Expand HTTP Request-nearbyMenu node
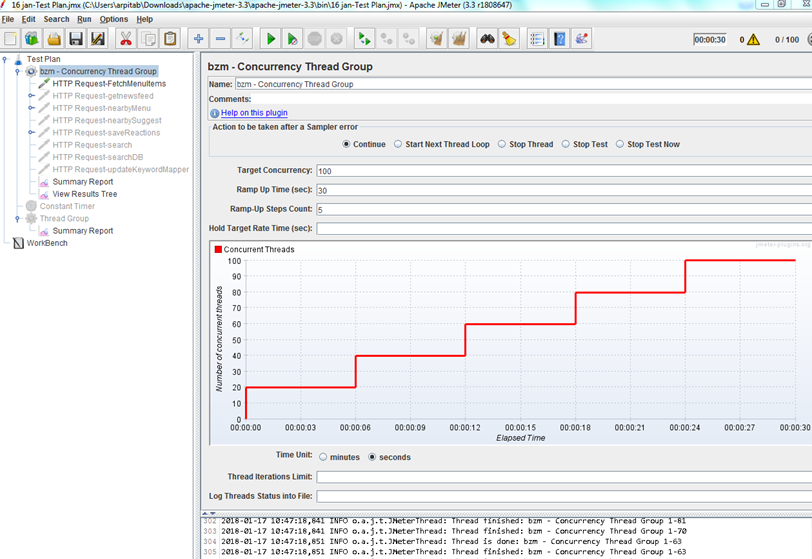The width and height of the screenshot is (812, 559). pyautogui.click(x=31, y=108)
